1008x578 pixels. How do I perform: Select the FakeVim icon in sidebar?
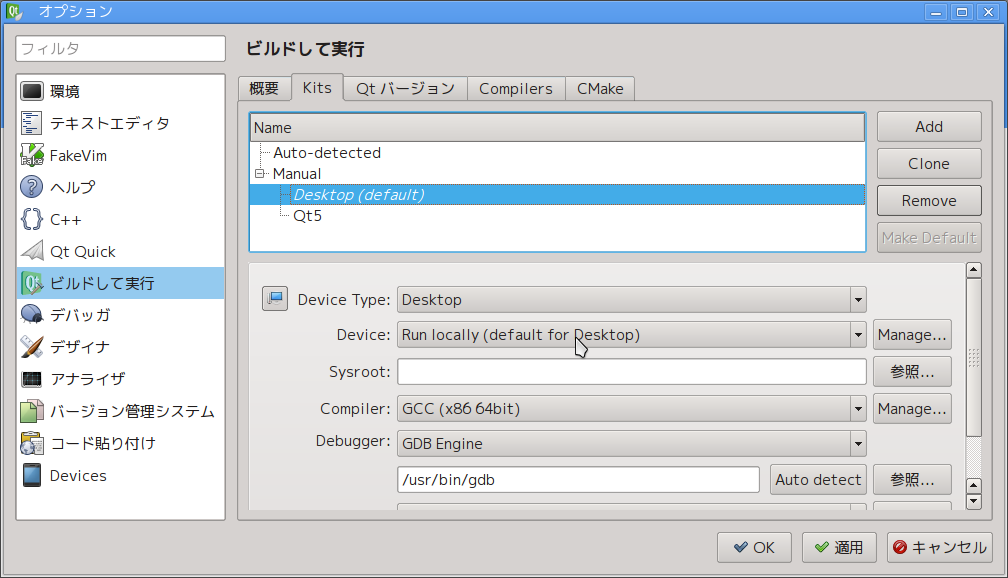coord(32,155)
